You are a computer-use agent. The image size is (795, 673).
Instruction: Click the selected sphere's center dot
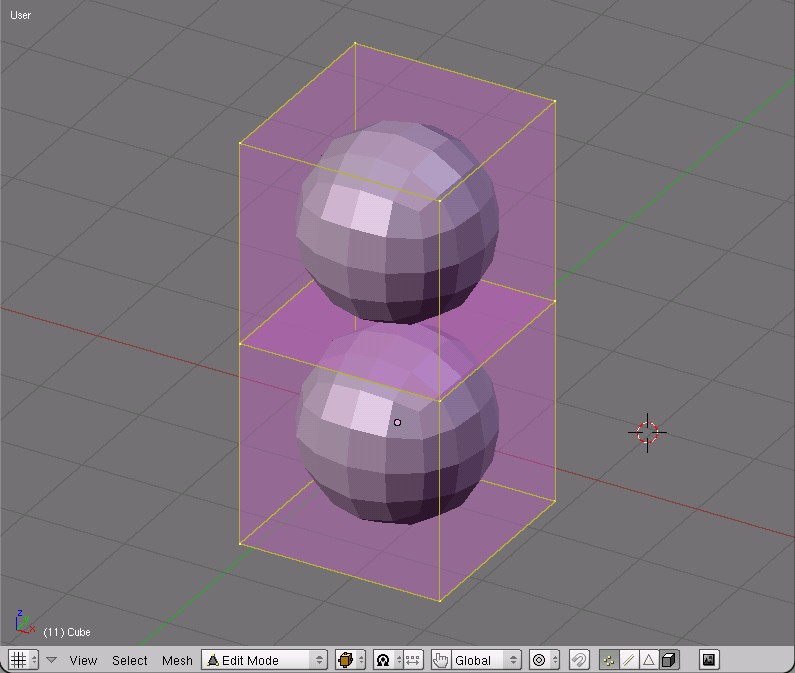point(397,422)
